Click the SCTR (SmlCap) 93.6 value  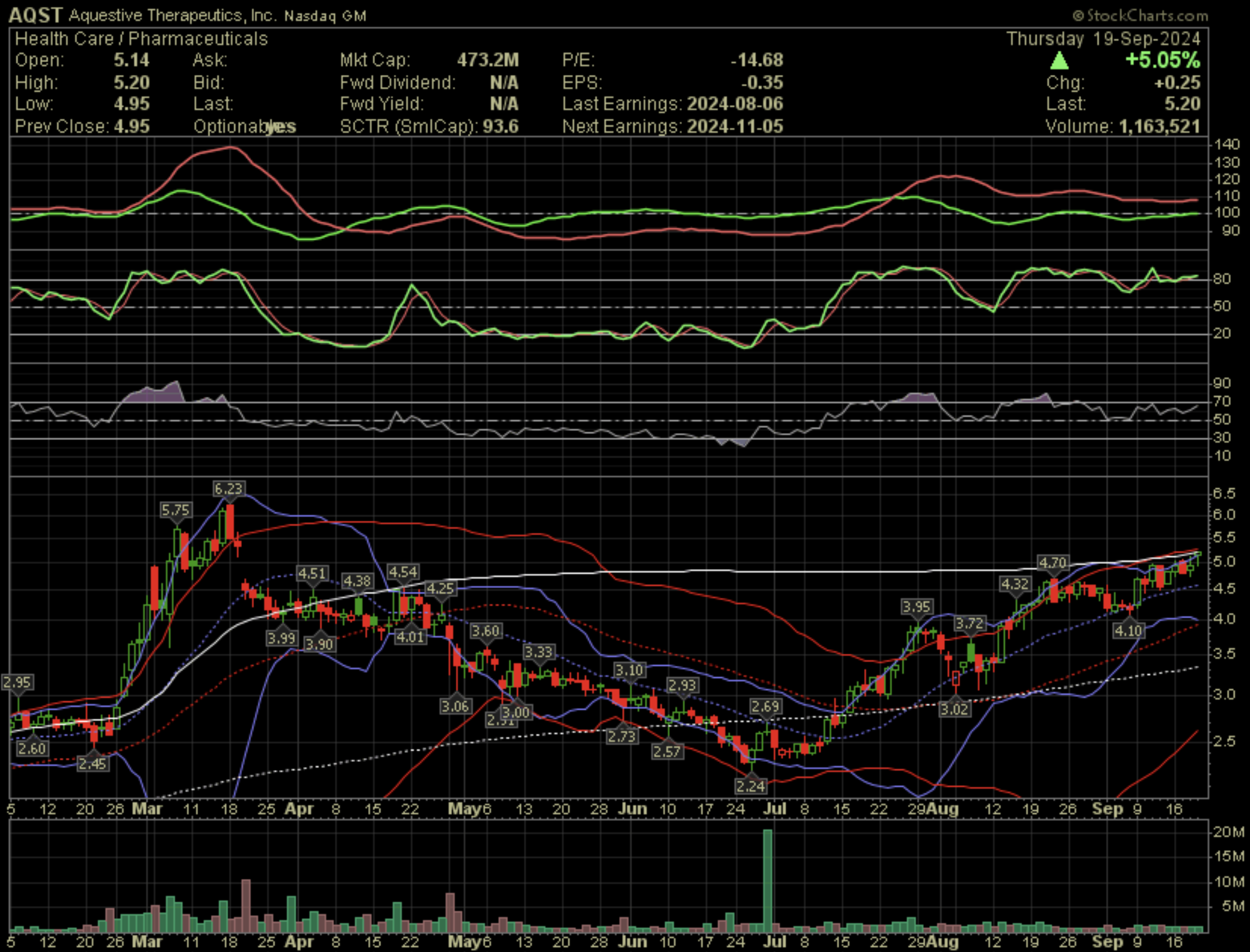tap(501, 126)
